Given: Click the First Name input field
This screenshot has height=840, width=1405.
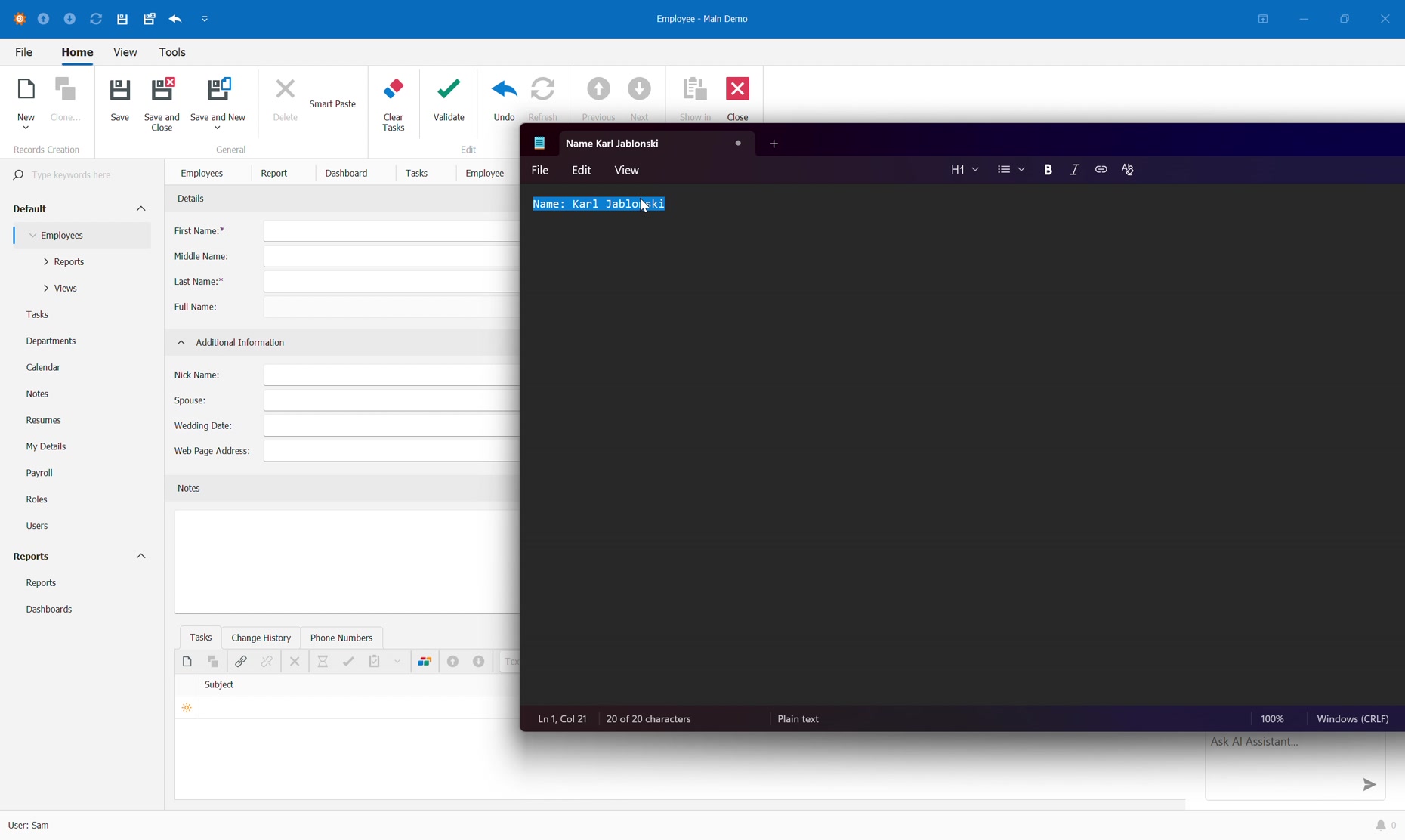Looking at the screenshot, I should (x=391, y=231).
